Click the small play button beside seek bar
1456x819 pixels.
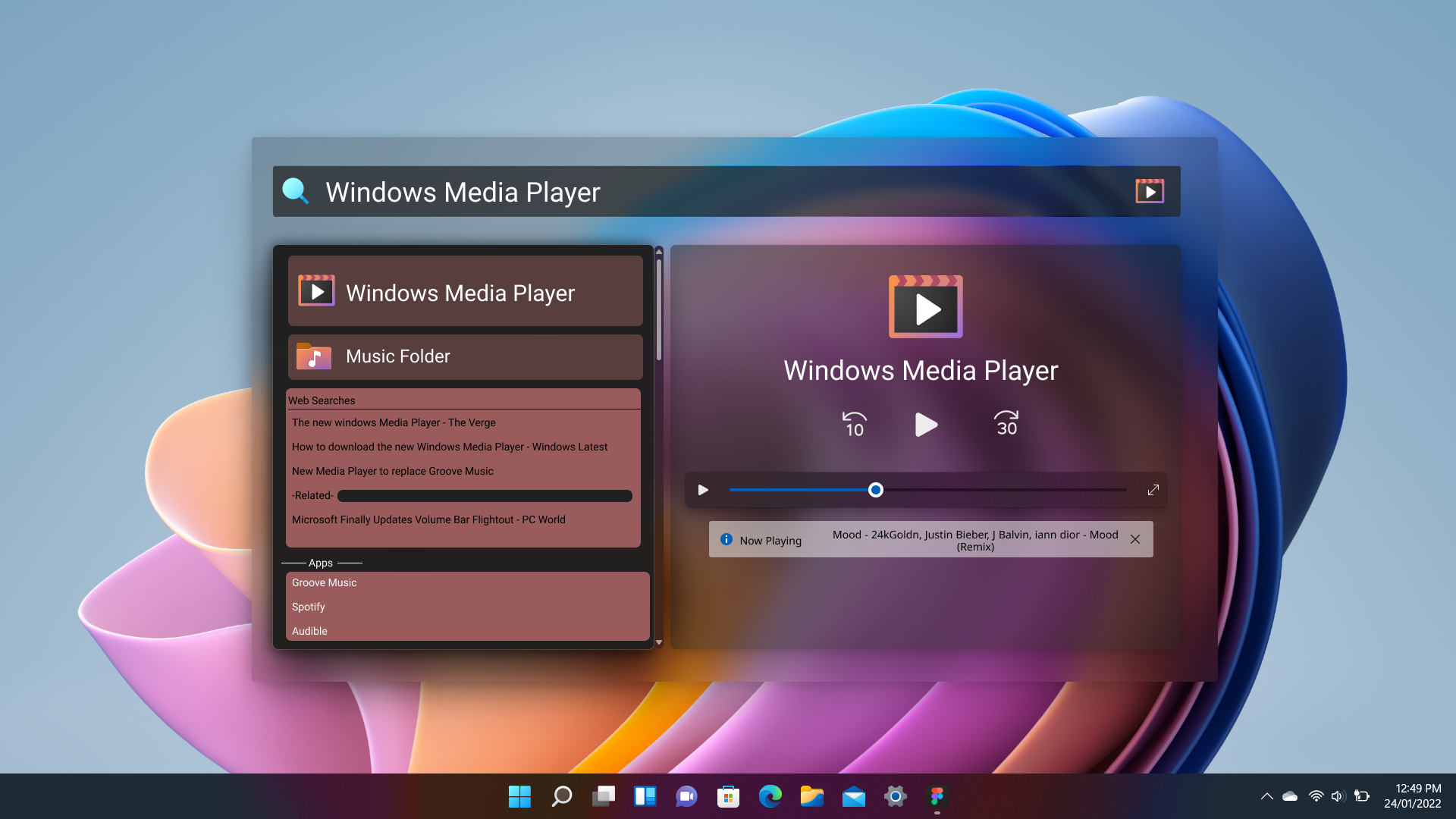point(703,490)
